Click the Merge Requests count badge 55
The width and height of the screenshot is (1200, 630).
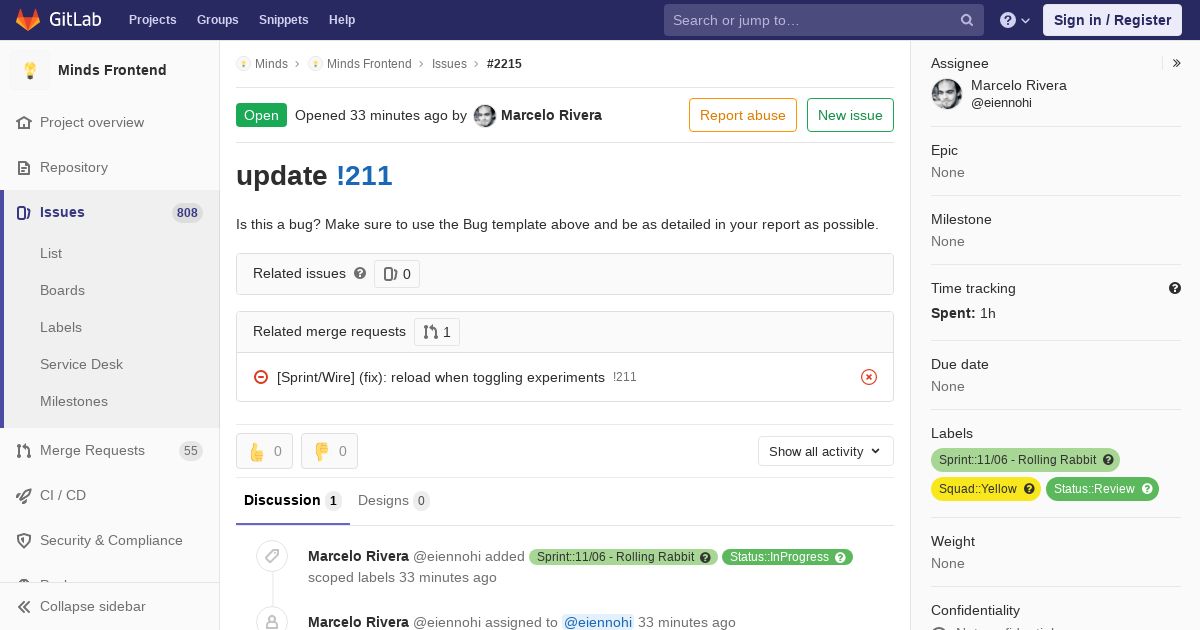[x=191, y=451]
